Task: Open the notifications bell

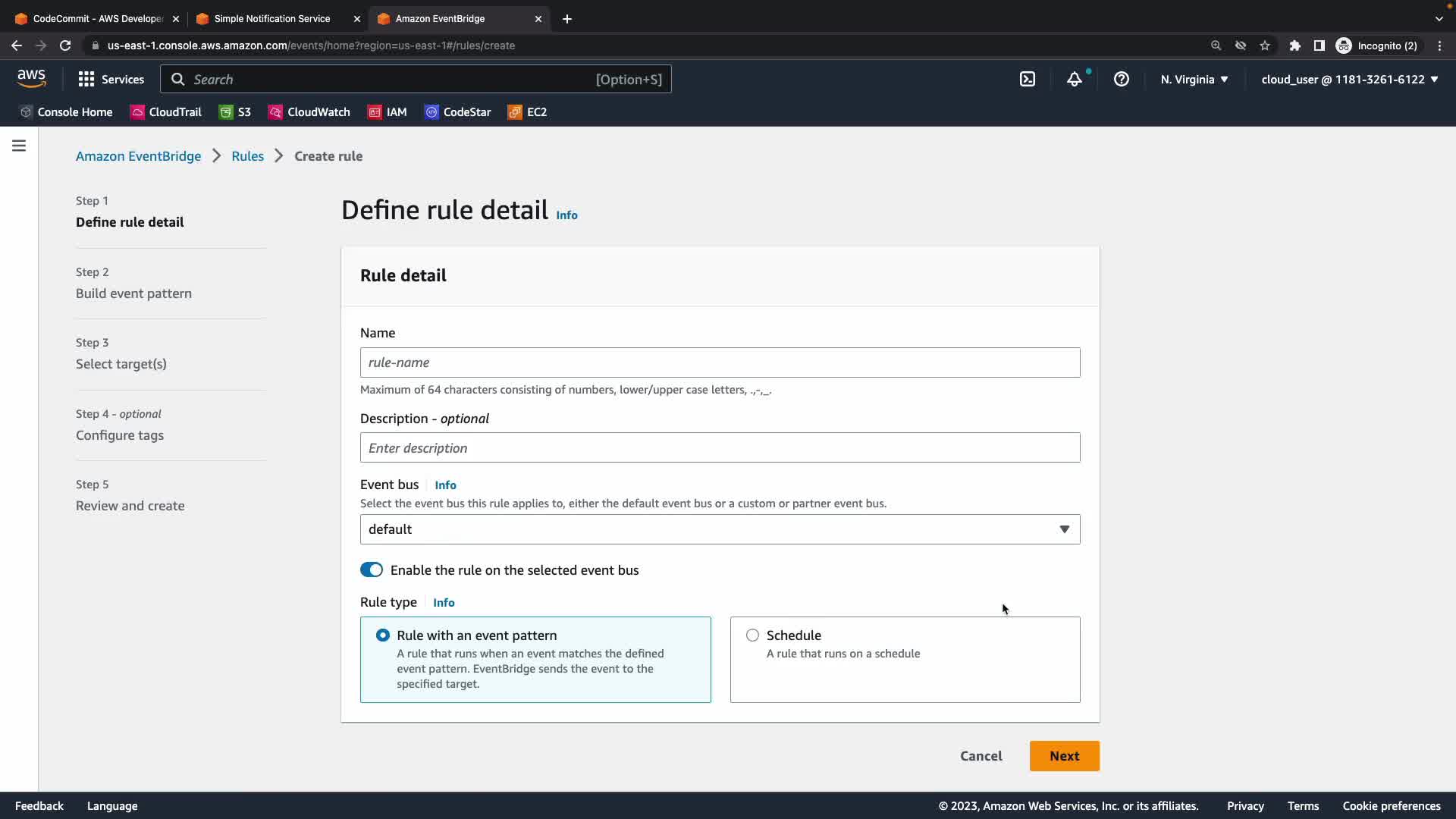Action: [x=1075, y=79]
